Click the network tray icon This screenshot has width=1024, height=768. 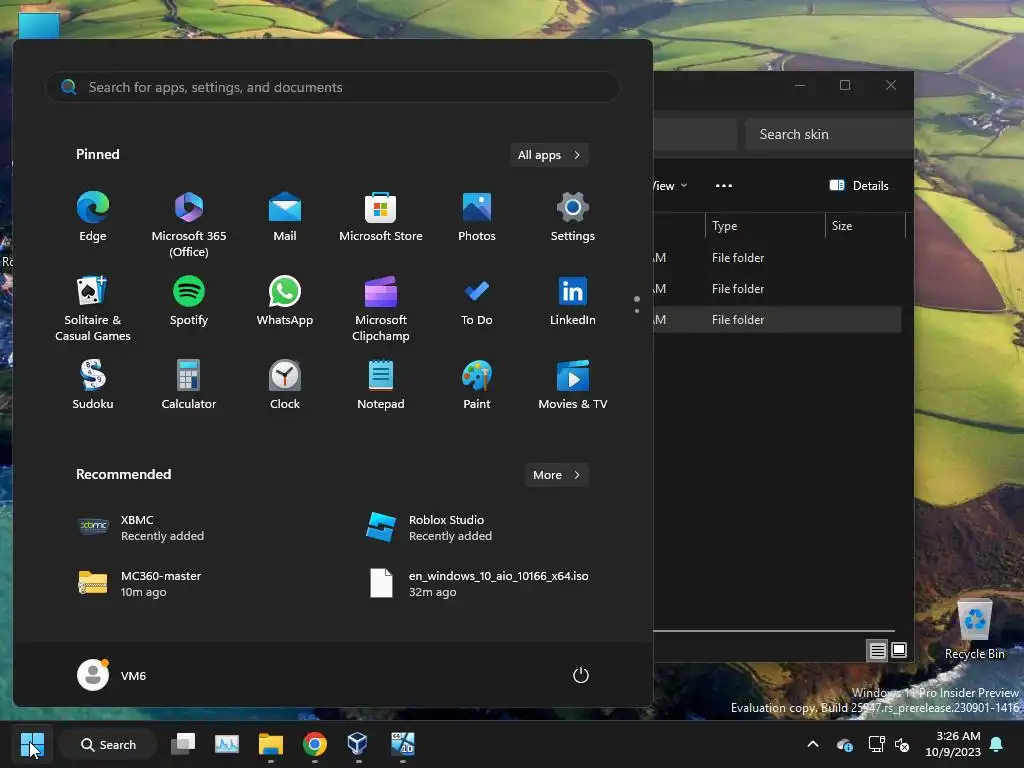[876, 744]
